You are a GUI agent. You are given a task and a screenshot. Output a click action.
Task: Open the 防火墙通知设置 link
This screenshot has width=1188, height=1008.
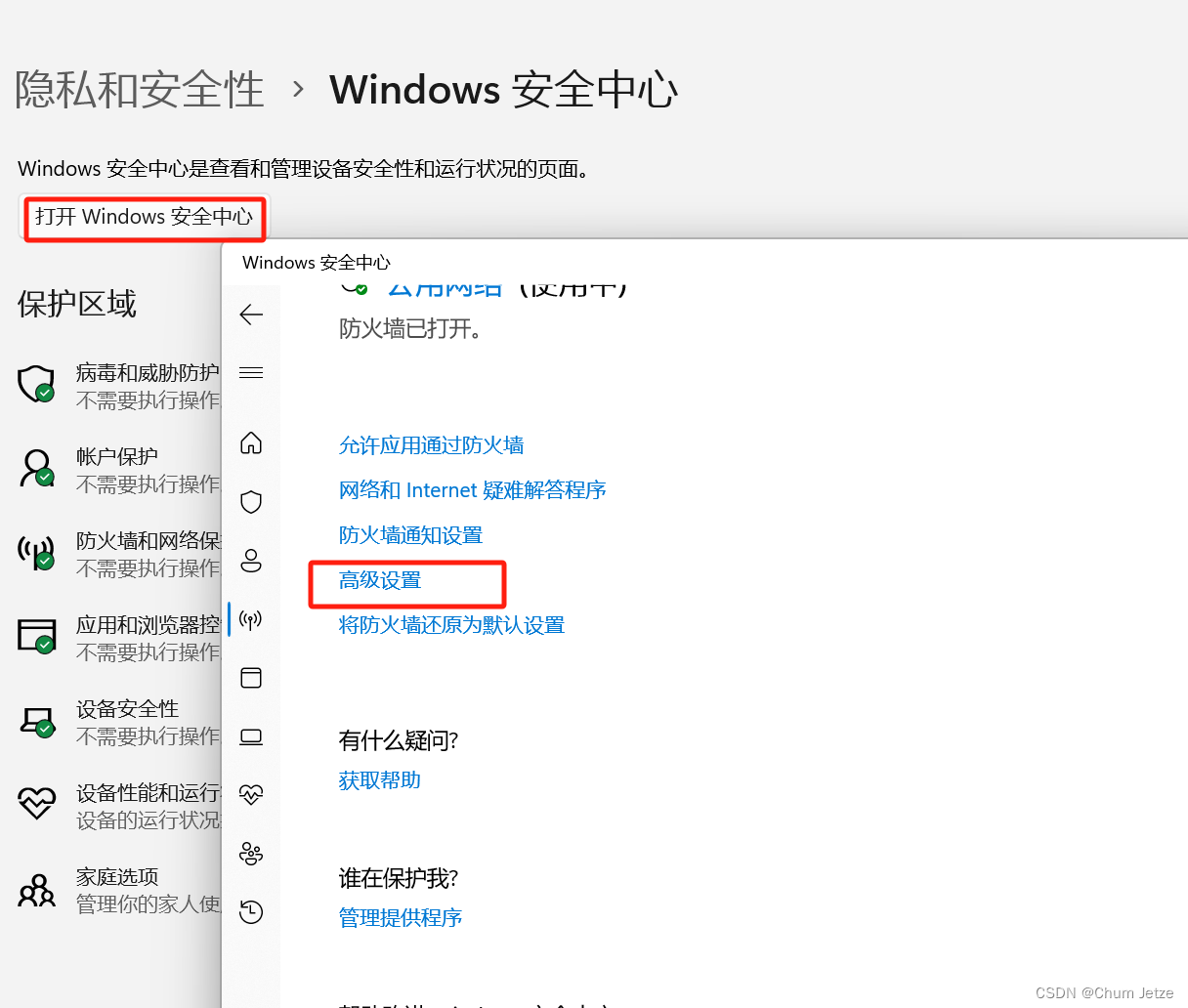point(410,535)
